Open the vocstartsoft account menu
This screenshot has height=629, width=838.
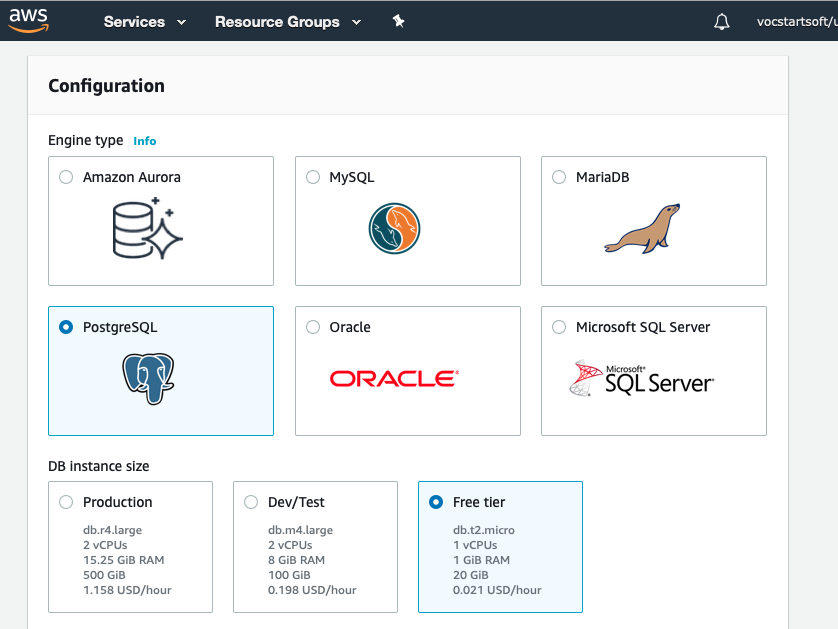point(795,21)
